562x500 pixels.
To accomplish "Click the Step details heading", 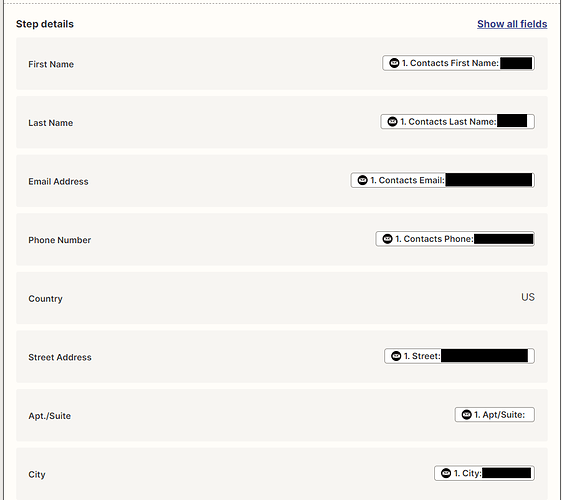I will point(45,24).
